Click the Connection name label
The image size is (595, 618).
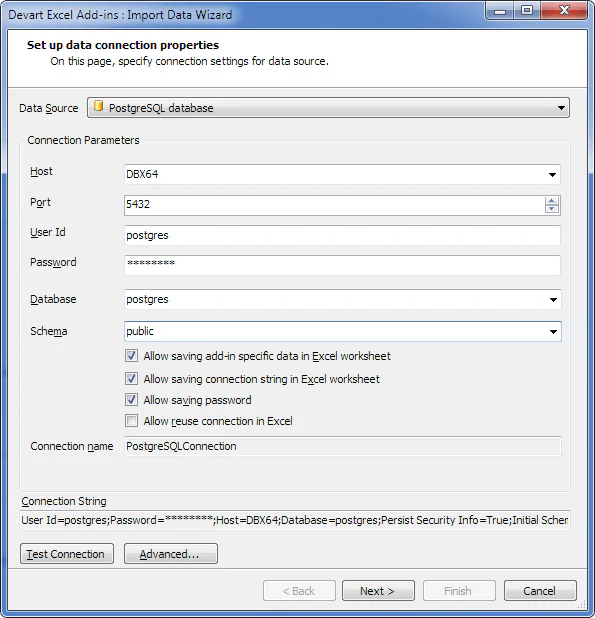(72, 446)
